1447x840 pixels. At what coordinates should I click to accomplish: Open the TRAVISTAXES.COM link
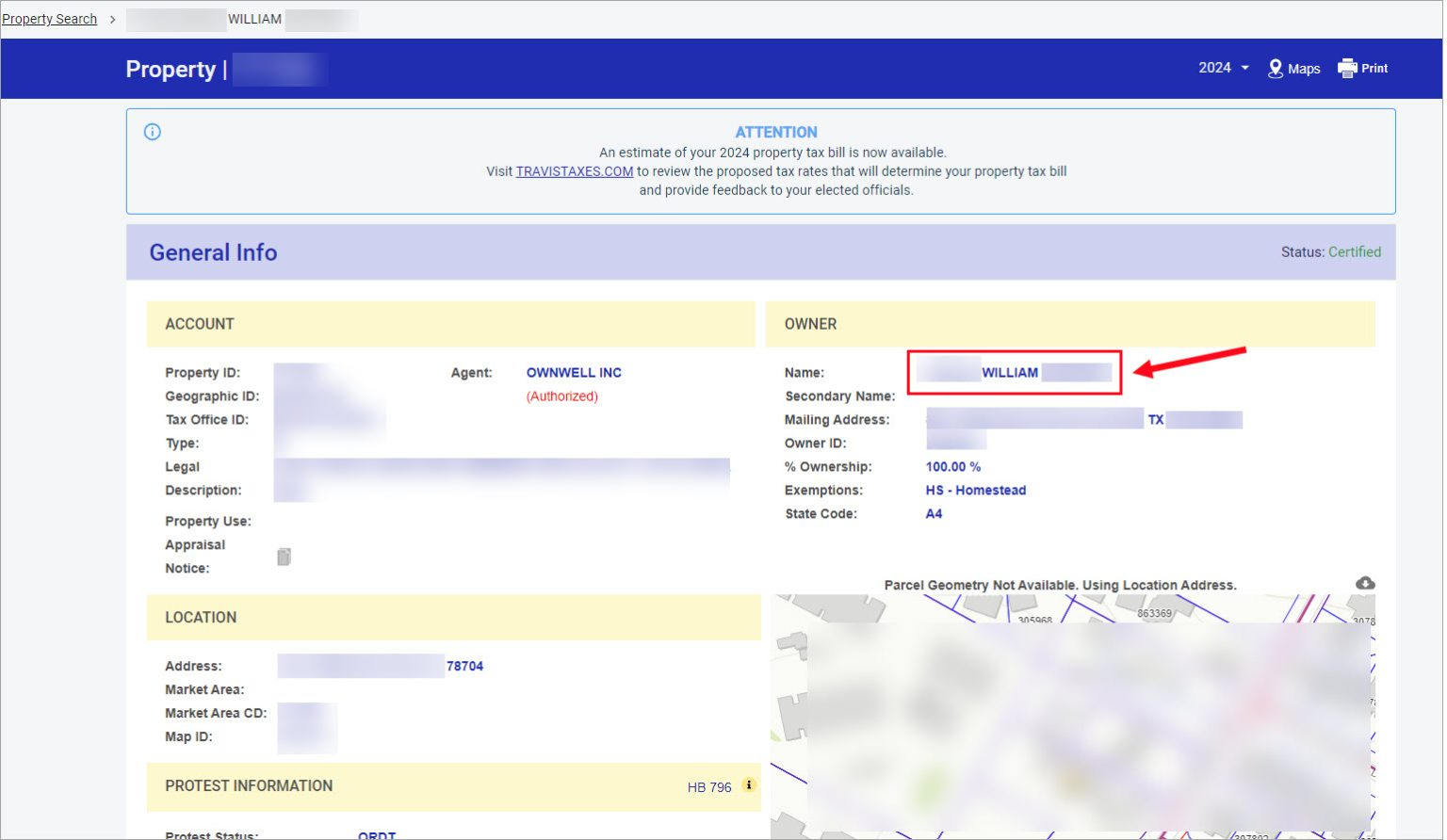pos(574,170)
